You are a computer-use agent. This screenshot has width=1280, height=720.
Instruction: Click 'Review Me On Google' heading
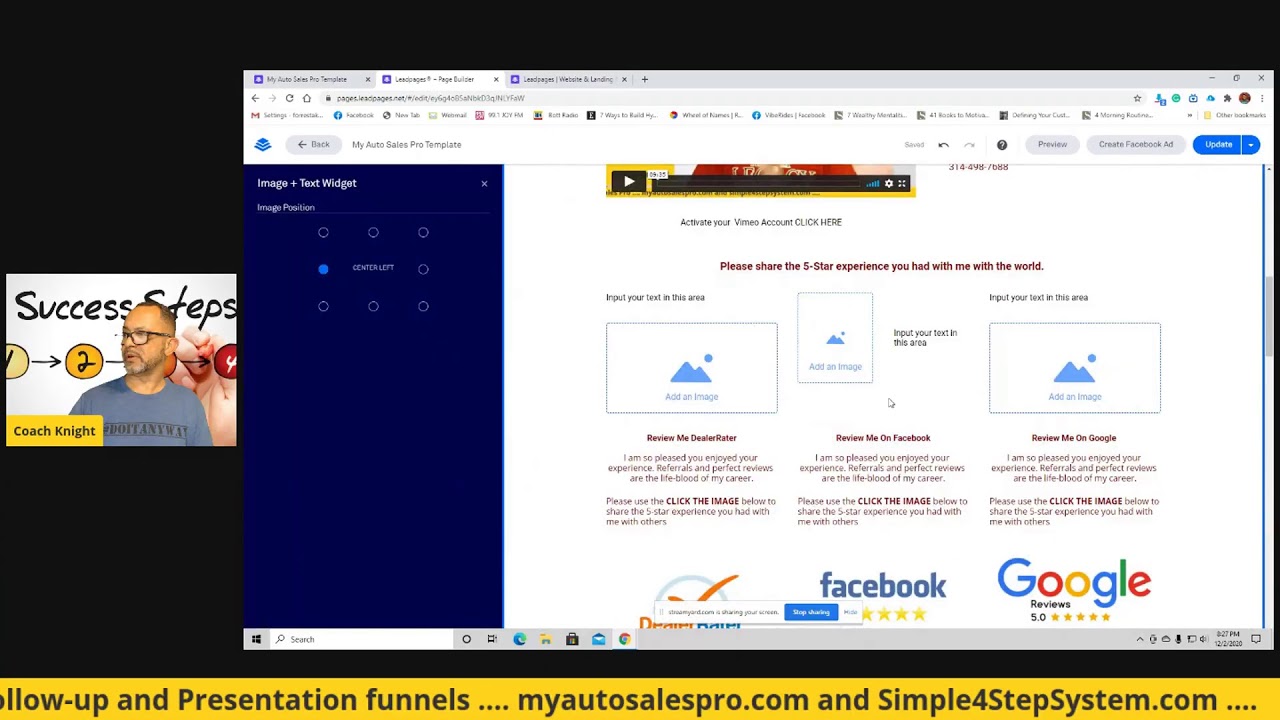[1074, 438]
